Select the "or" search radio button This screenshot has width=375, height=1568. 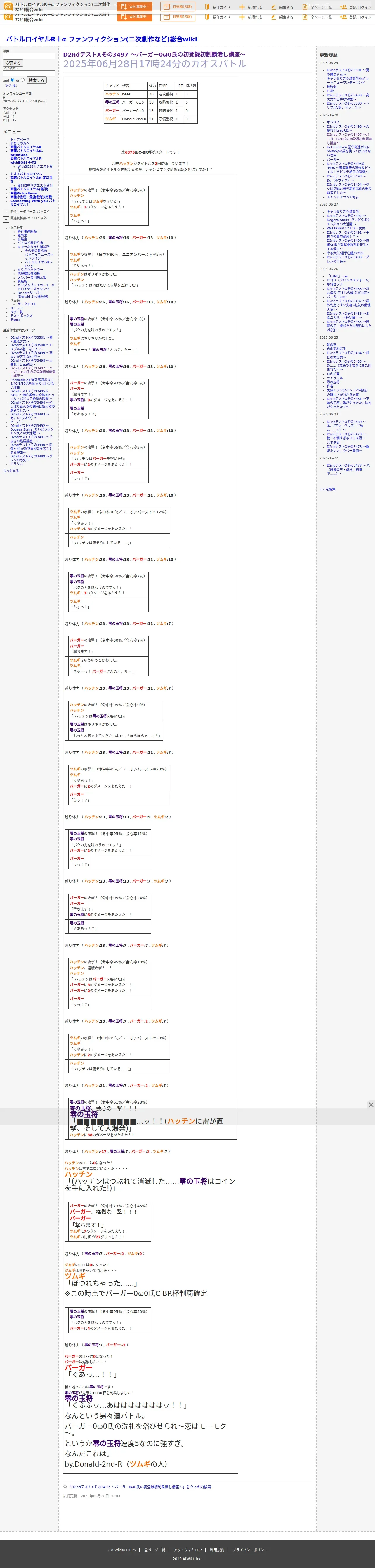22,80
